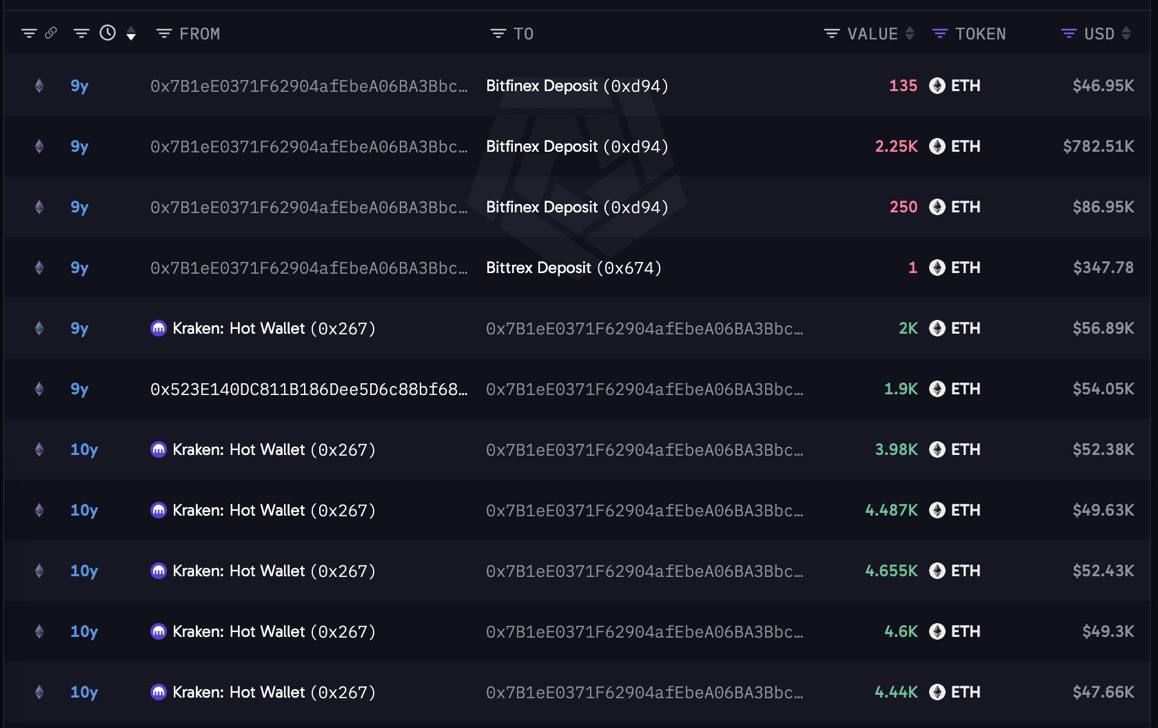Click Kraken logo in the 4.655K ETH row
Image resolution: width=1158 pixels, height=728 pixels.
(x=159, y=571)
